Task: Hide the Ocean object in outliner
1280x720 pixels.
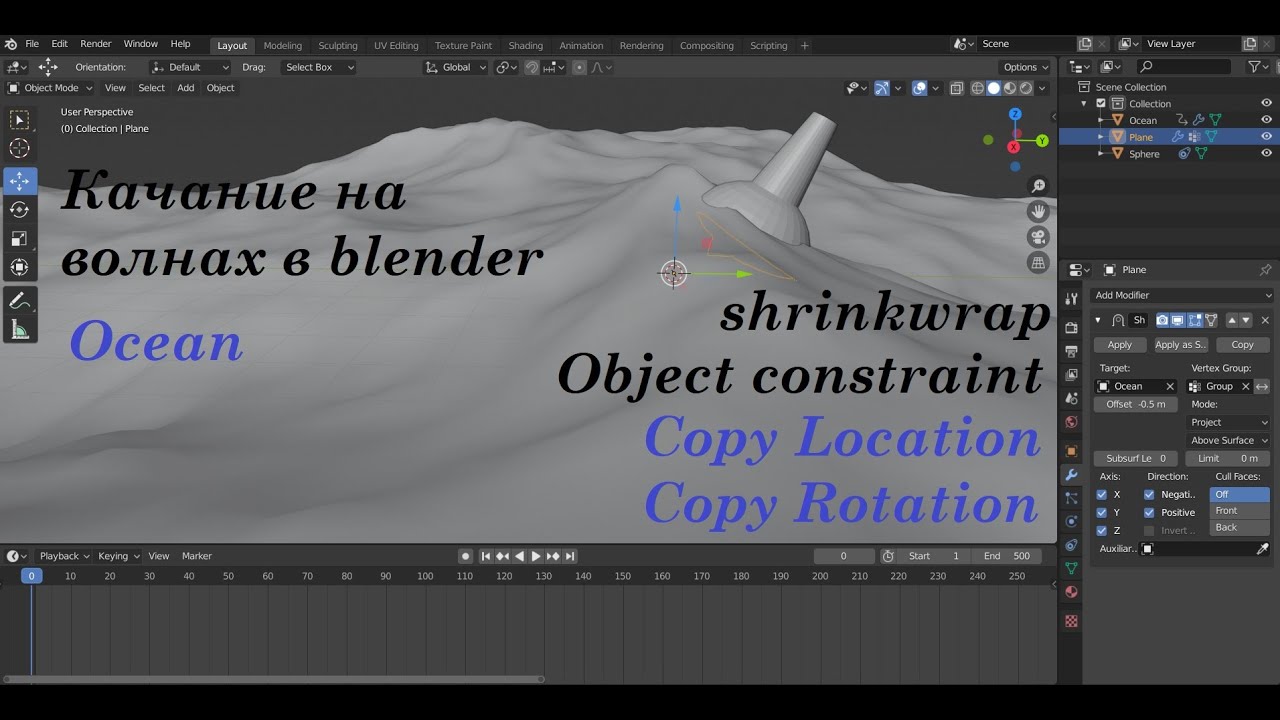Action: [1266, 120]
